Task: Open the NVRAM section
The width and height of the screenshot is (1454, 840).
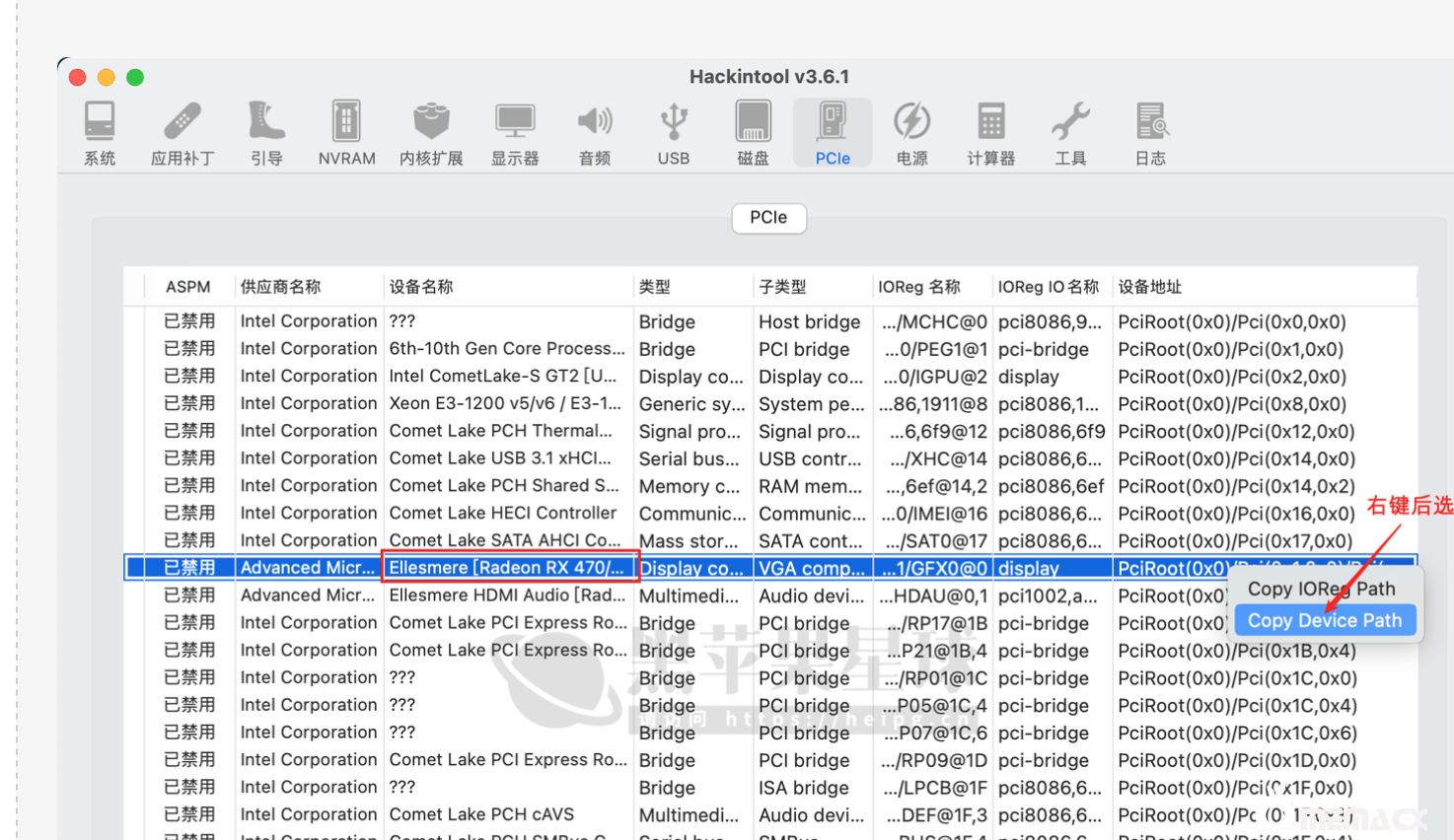Action: point(346,133)
